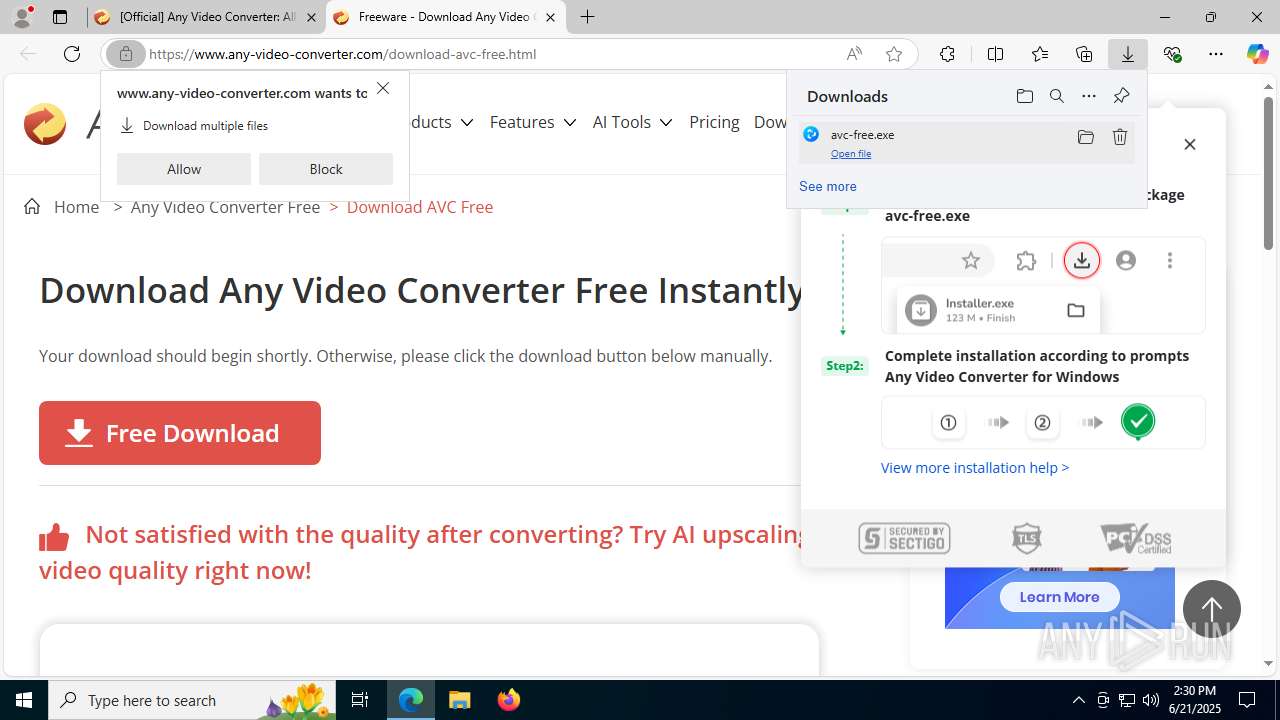Click the taskbar clock
This screenshot has width=1280, height=720.
[x=1194, y=700]
